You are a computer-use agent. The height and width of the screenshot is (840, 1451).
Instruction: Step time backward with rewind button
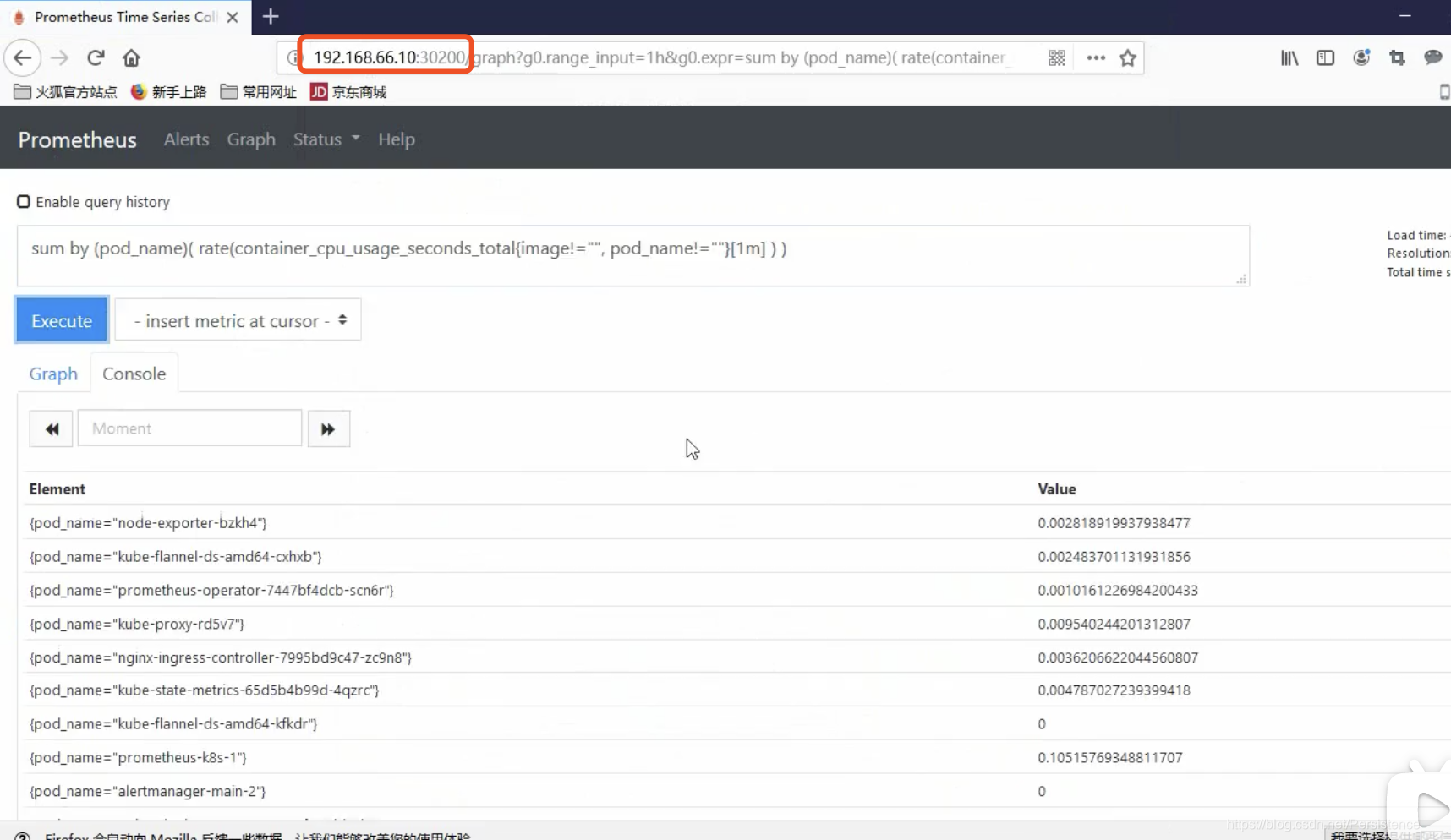[52, 429]
